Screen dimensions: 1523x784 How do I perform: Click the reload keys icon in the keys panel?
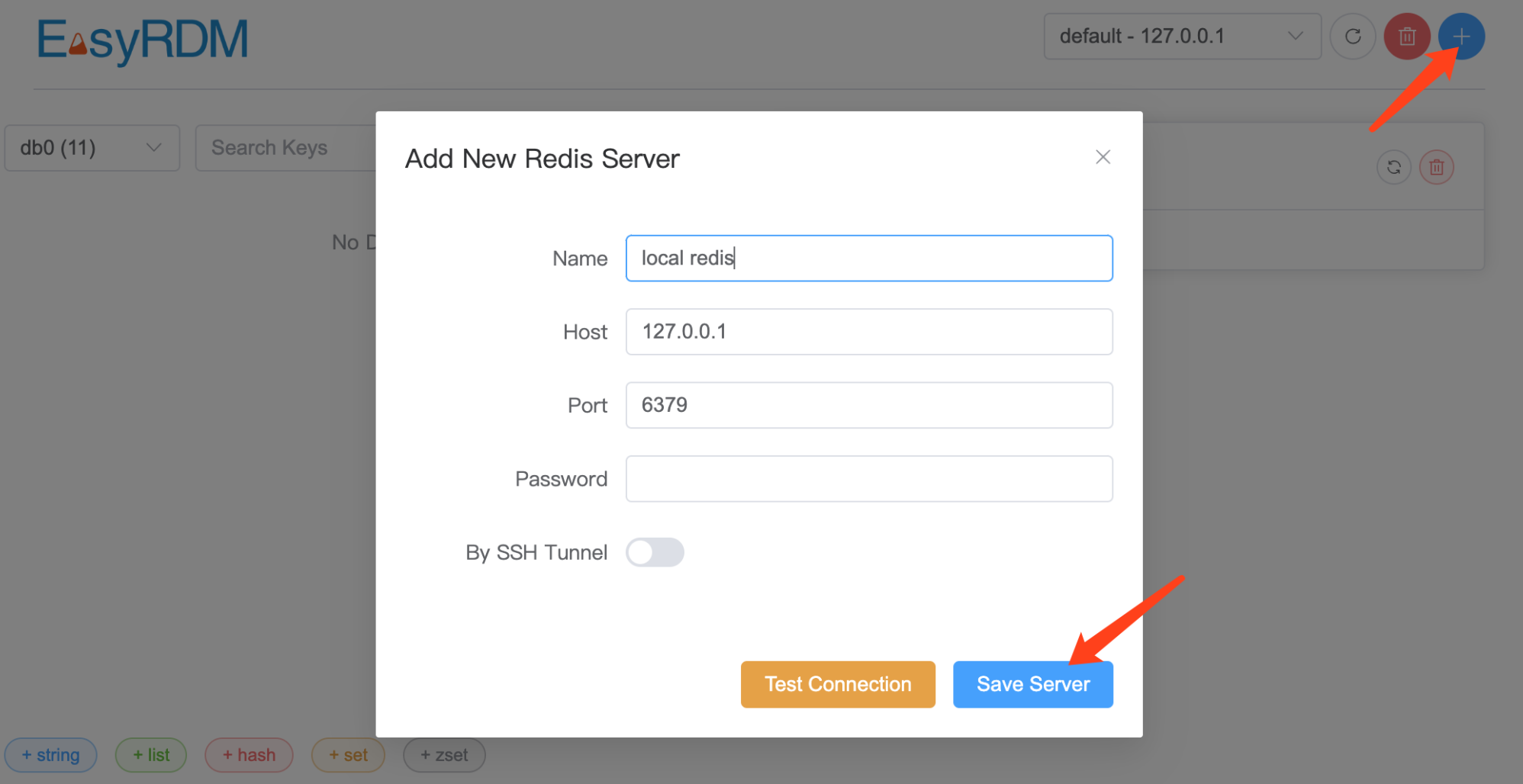click(x=1393, y=166)
